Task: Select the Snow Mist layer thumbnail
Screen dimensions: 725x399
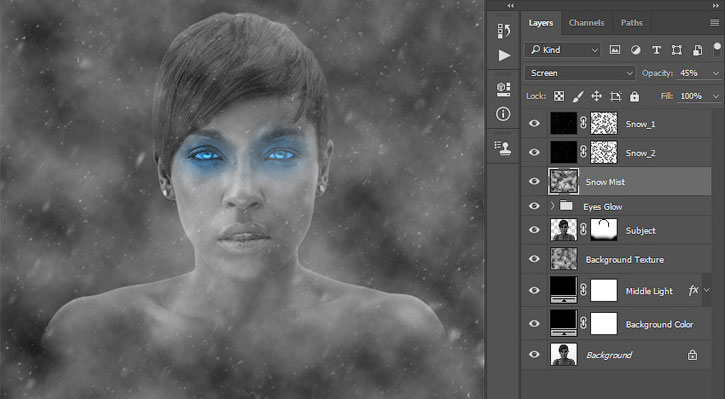Action: [564, 181]
